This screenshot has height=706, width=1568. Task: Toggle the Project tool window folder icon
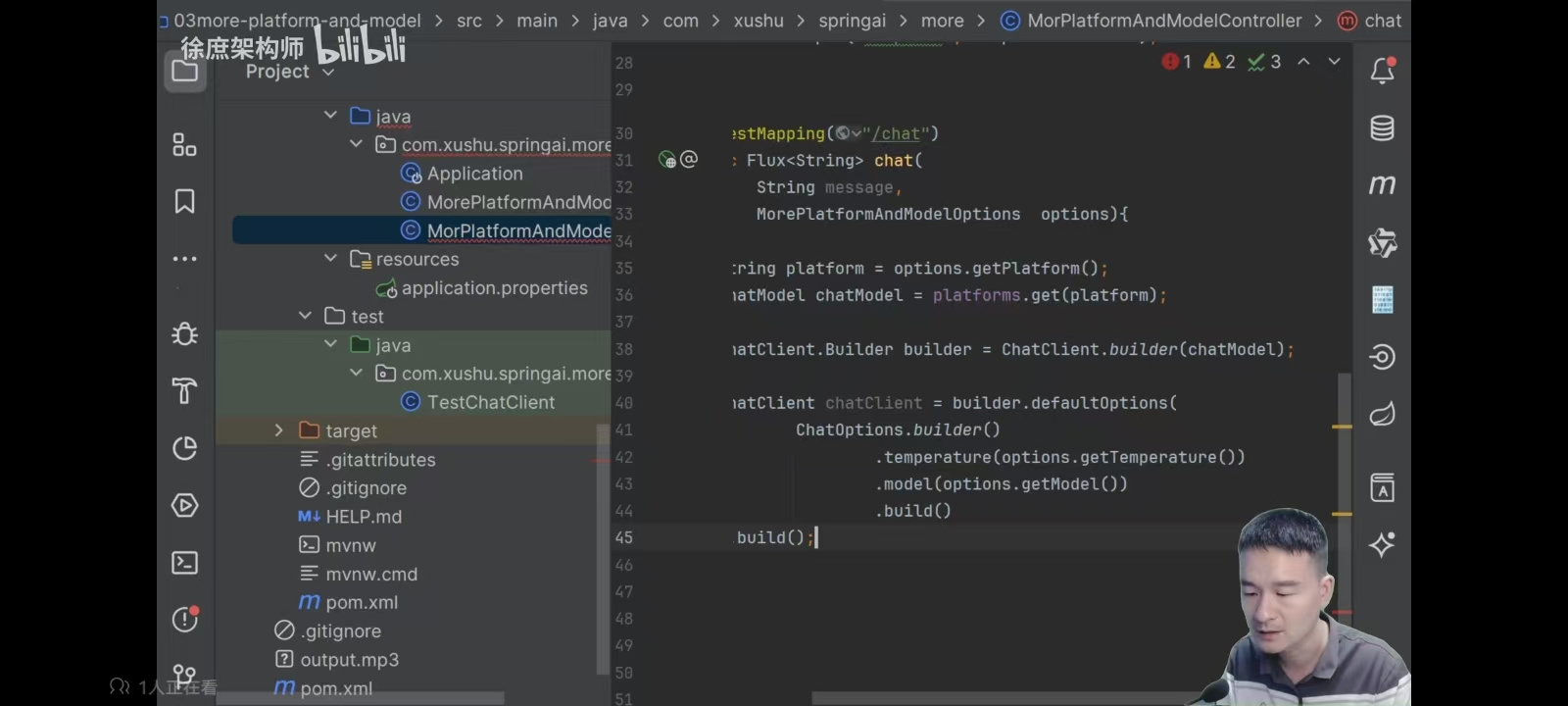click(x=184, y=71)
